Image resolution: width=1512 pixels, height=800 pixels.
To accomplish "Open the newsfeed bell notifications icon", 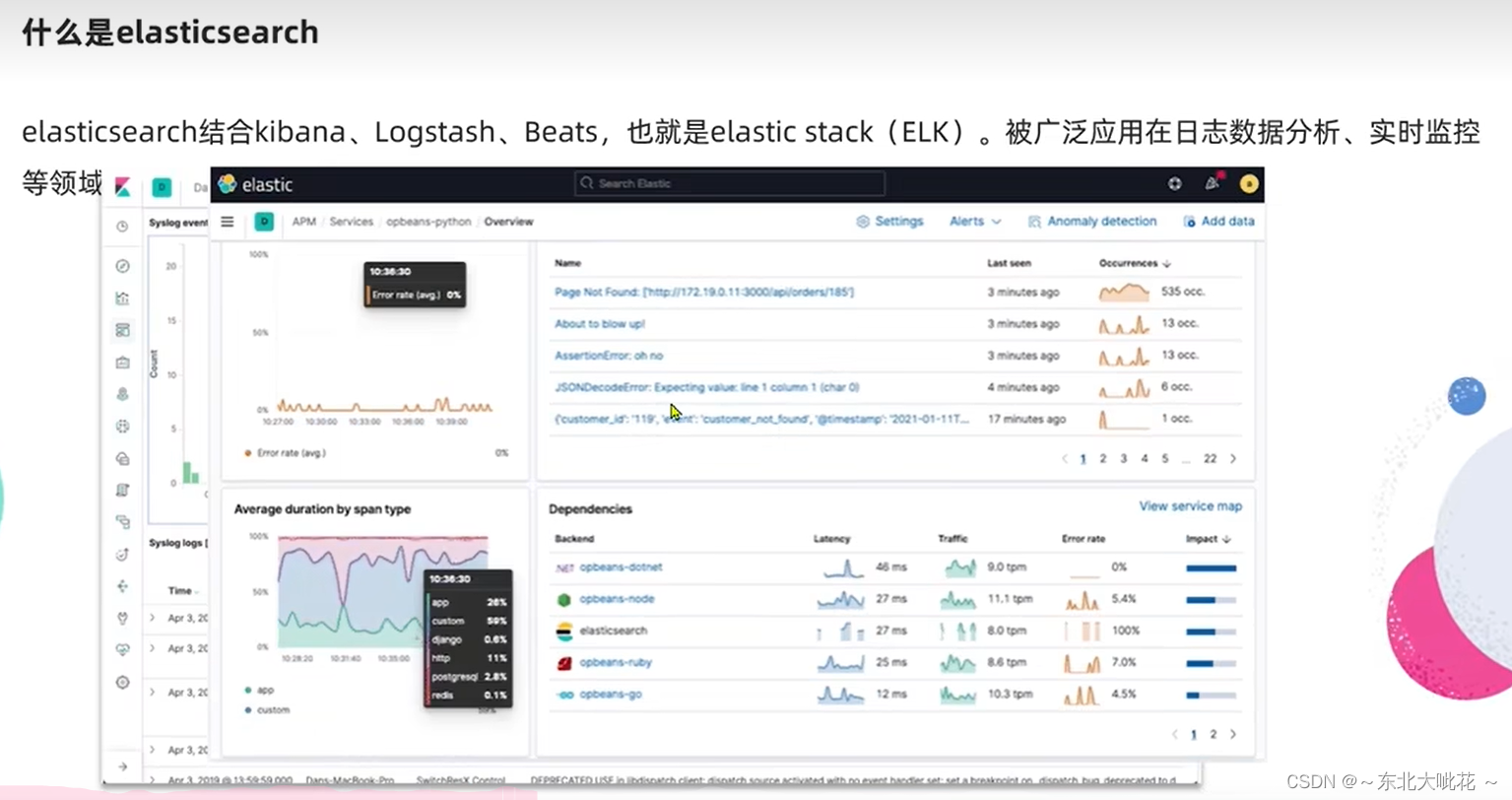I will [1212, 183].
